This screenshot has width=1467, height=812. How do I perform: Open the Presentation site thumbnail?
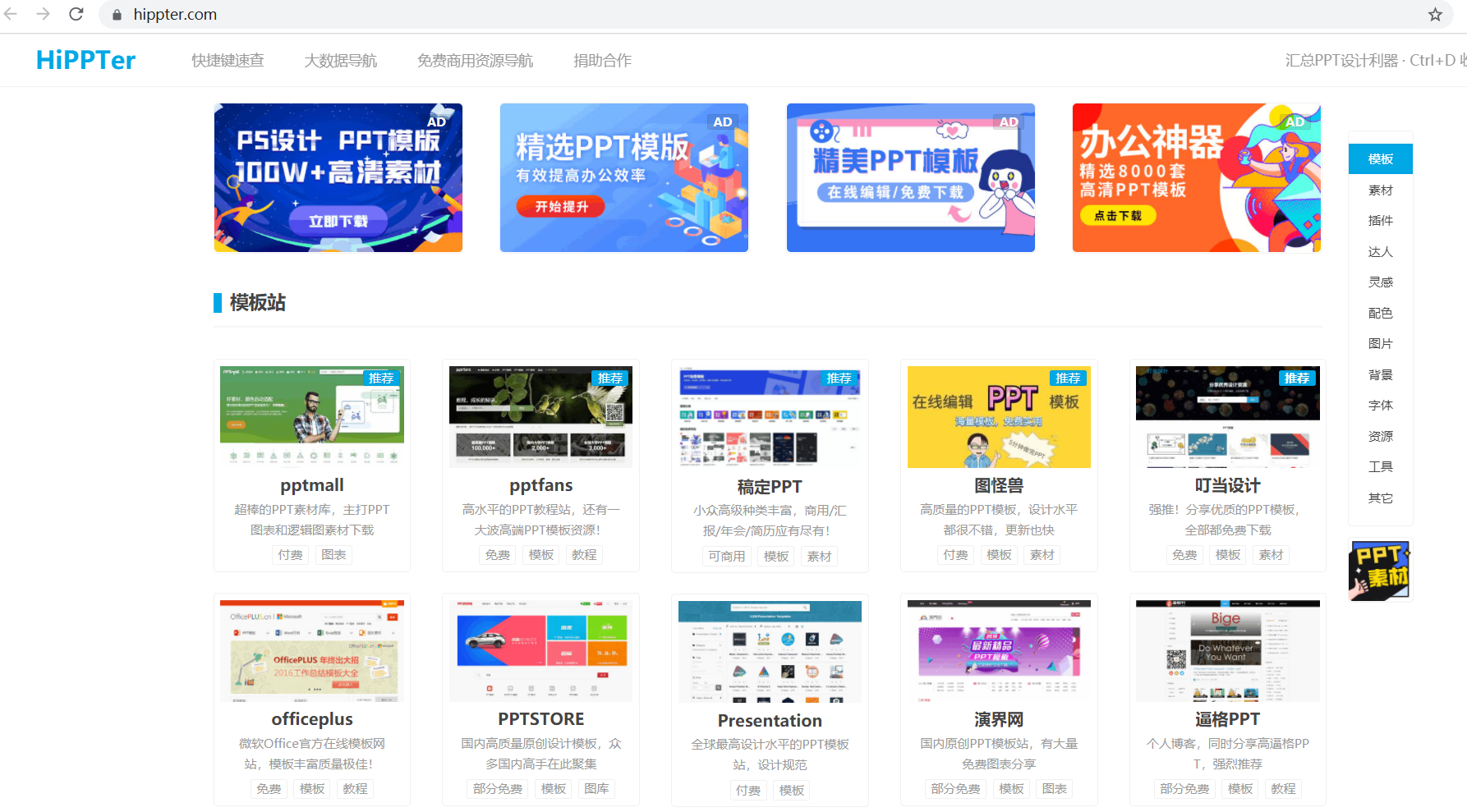pos(770,651)
